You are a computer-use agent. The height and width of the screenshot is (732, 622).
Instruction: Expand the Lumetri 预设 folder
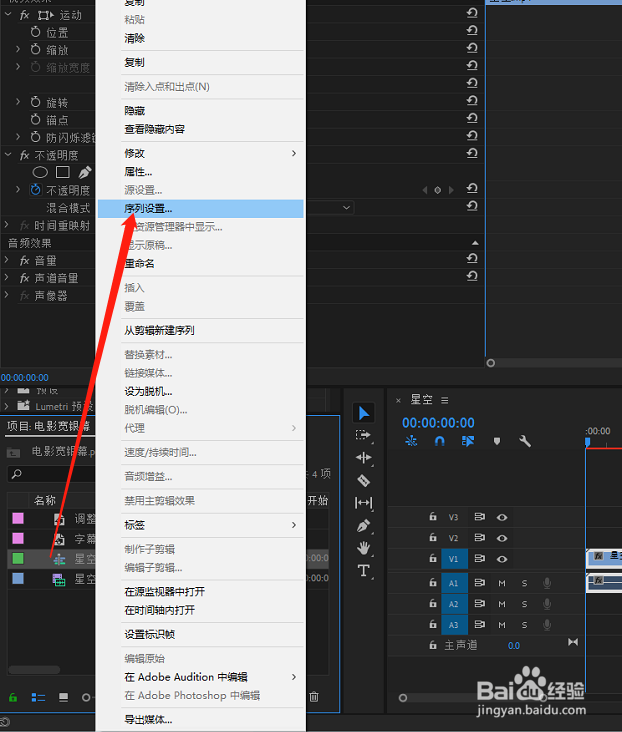click(x=7, y=406)
